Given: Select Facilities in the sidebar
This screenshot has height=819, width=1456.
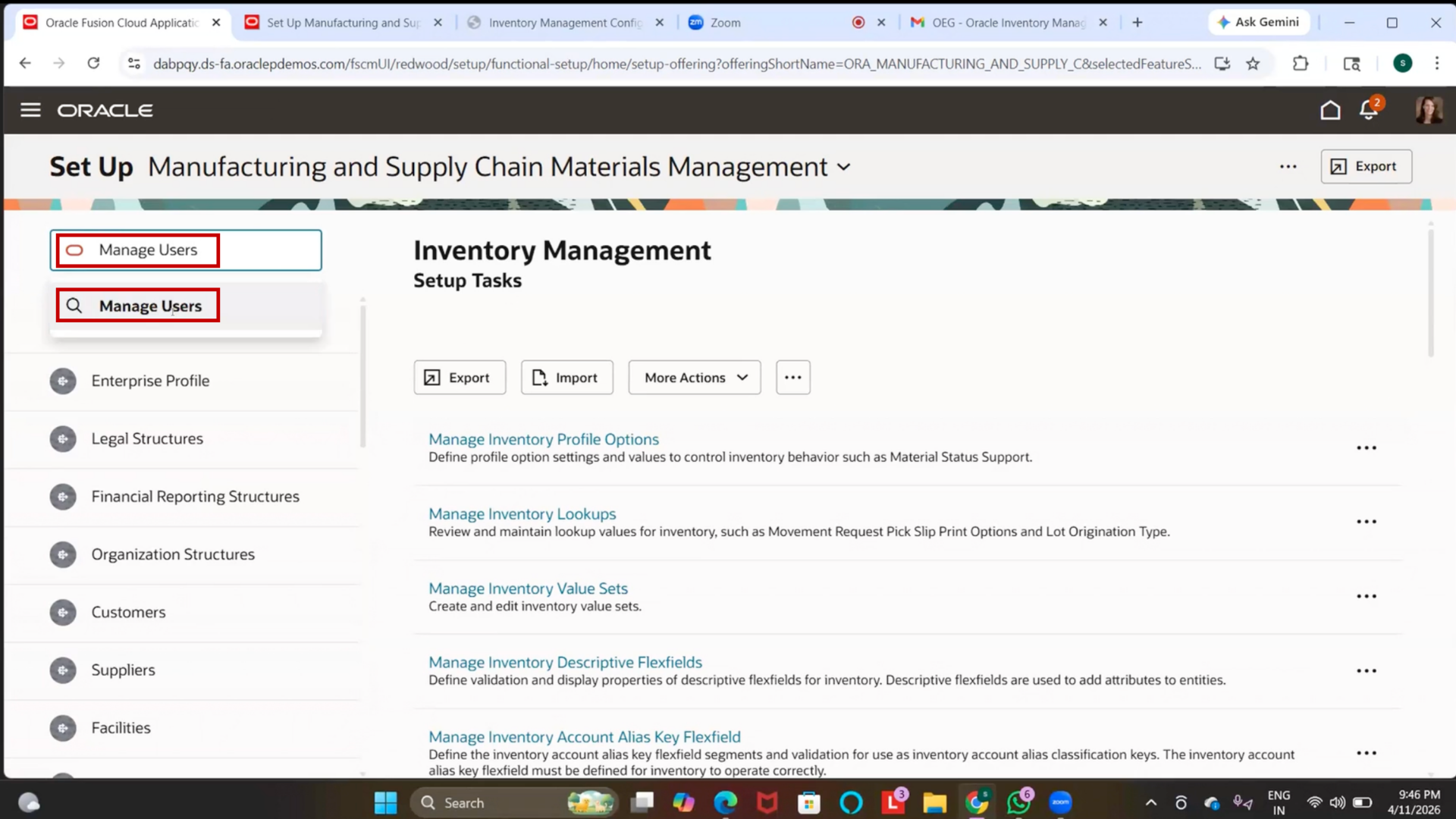Looking at the screenshot, I should click(x=121, y=728).
